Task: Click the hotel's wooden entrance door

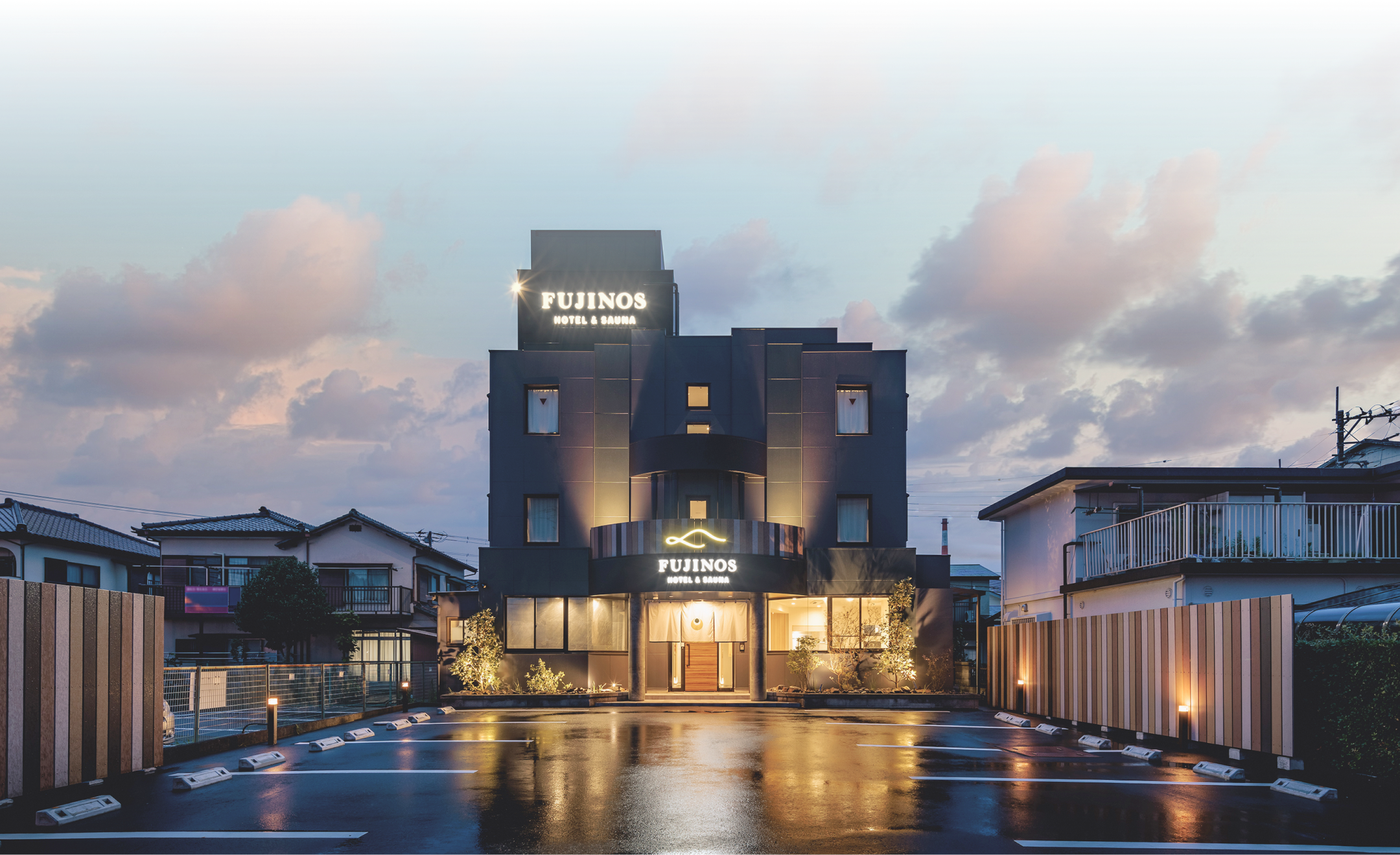Action: click(x=700, y=666)
